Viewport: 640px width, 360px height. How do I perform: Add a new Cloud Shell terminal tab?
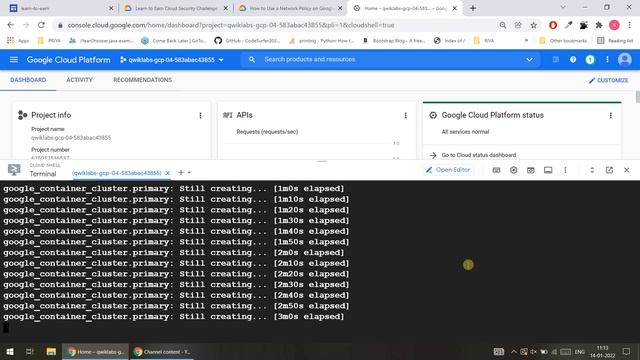(181, 173)
